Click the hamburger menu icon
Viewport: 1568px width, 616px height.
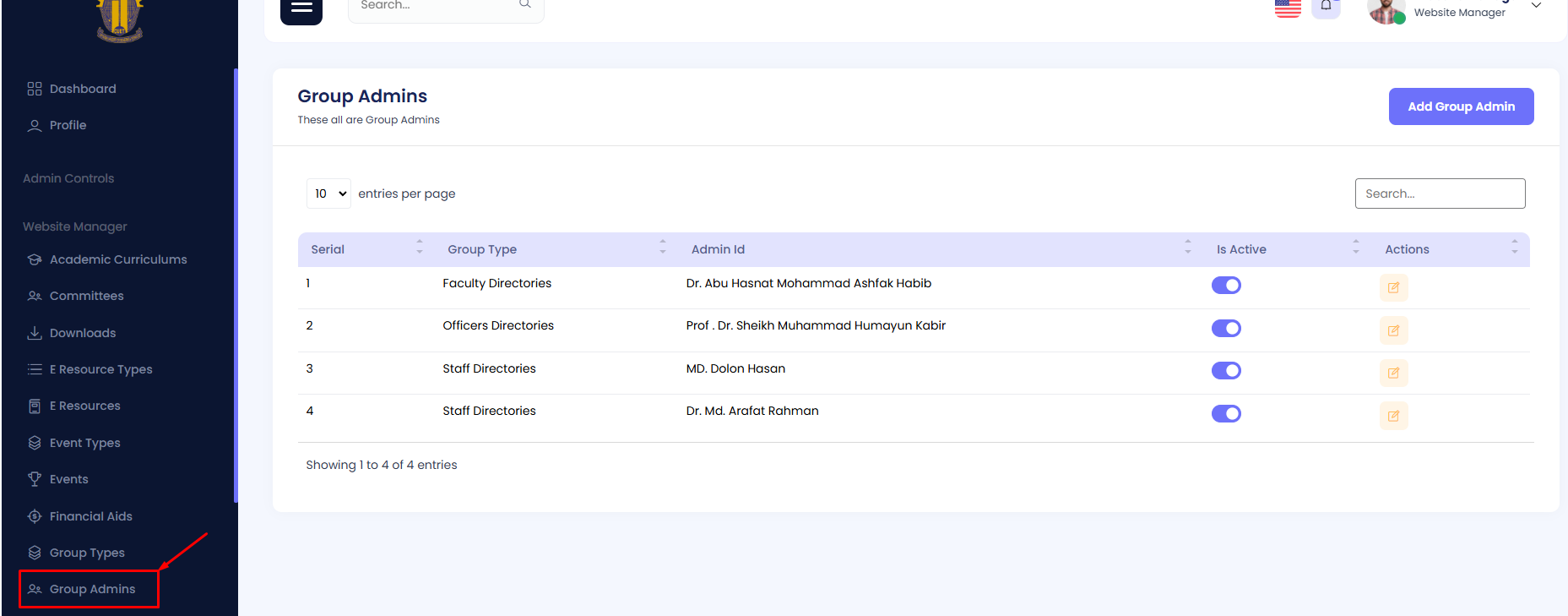(x=301, y=8)
